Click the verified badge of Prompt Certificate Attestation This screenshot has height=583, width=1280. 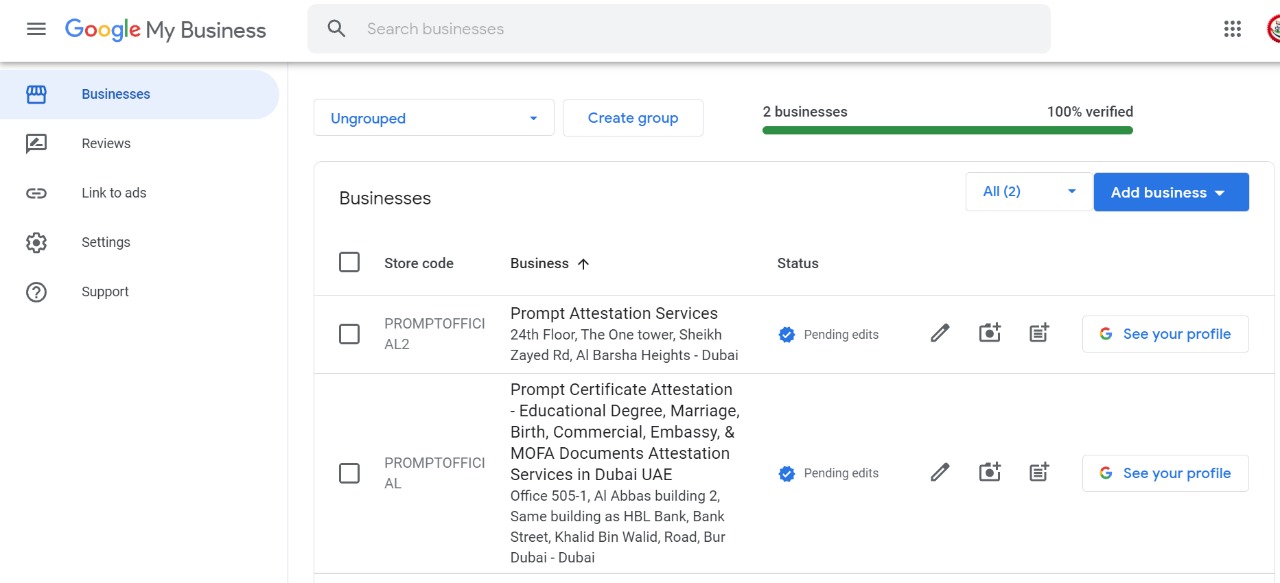787,474
